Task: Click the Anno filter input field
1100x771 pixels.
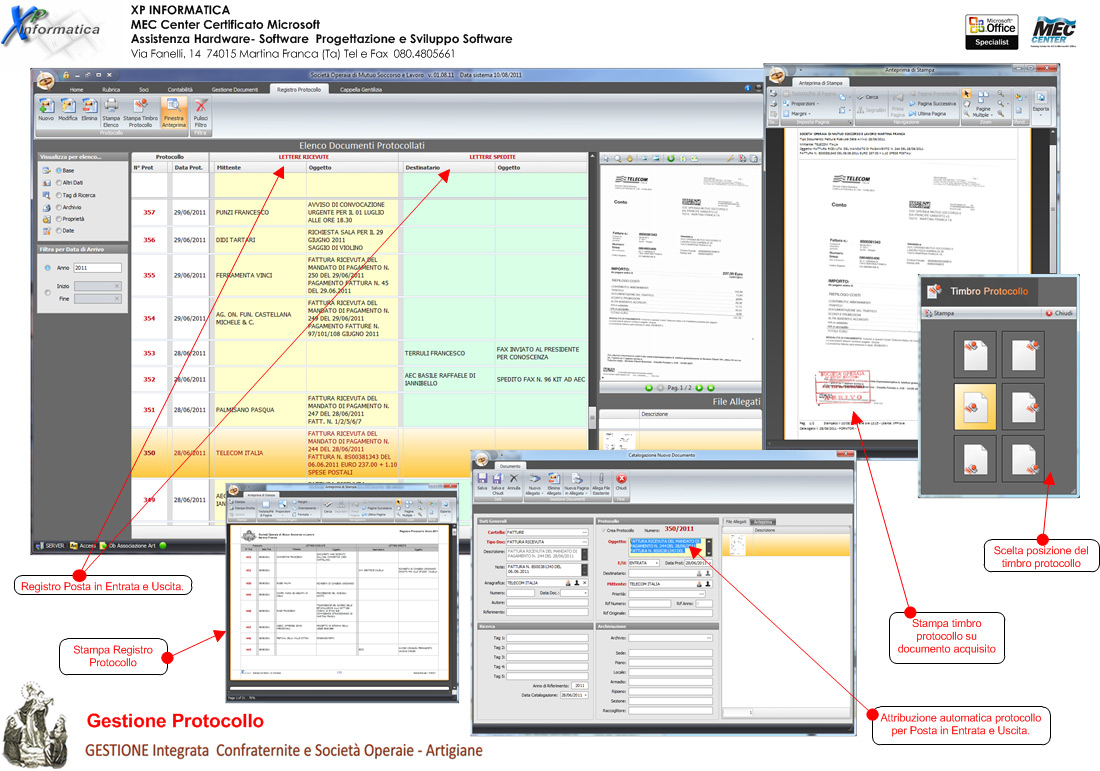Action: pyautogui.click(x=97, y=268)
